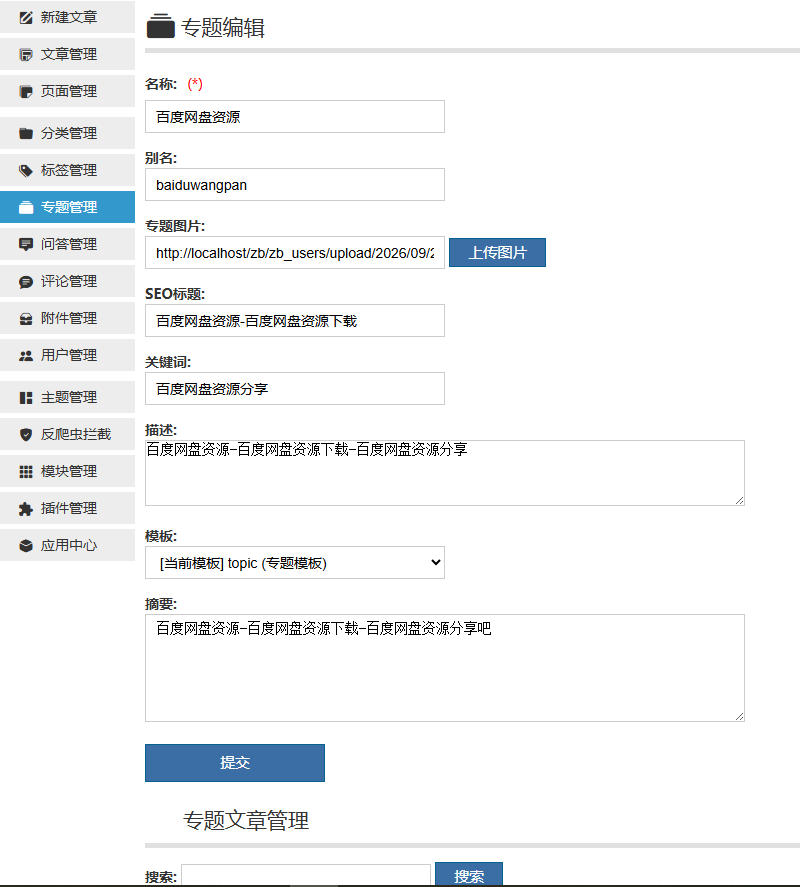The width and height of the screenshot is (800, 887).
Task: Click the 新建文章 pencil icon
Action: click(x=26, y=18)
